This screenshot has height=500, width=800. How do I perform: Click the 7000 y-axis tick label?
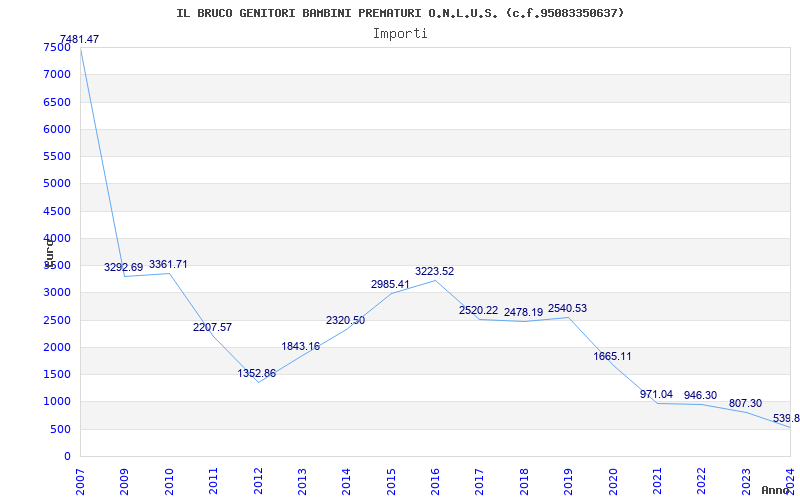coord(57,74)
